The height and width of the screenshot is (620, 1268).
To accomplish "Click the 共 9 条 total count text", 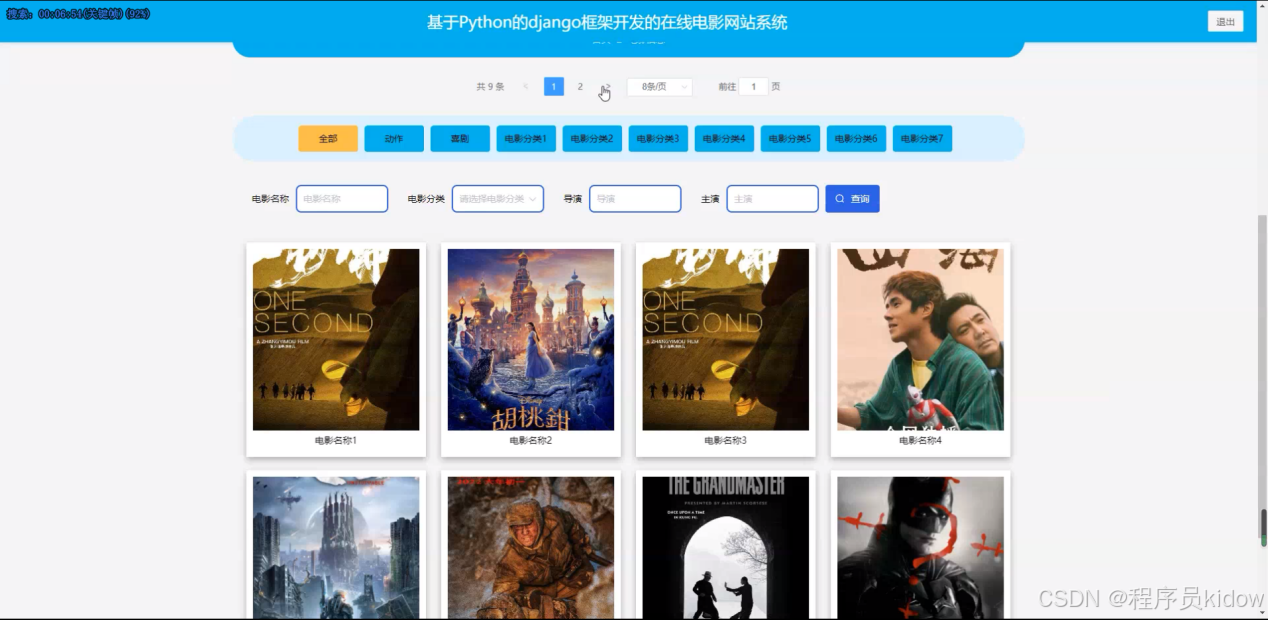I will coord(490,87).
